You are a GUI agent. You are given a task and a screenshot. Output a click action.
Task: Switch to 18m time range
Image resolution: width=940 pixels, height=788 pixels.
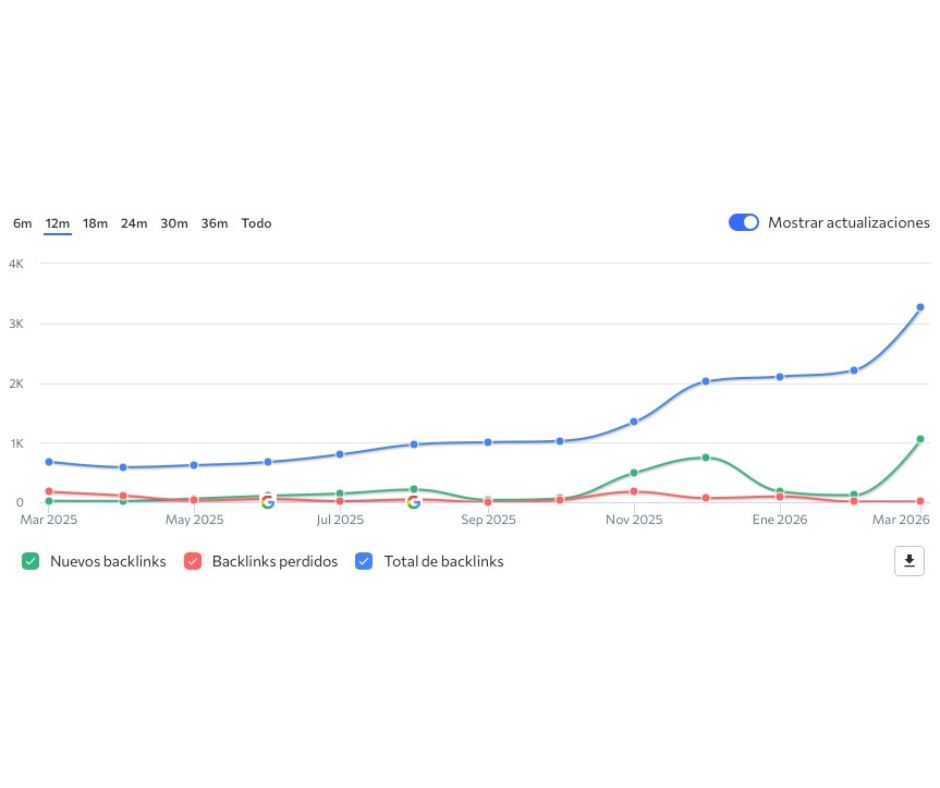(x=95, y=223)
